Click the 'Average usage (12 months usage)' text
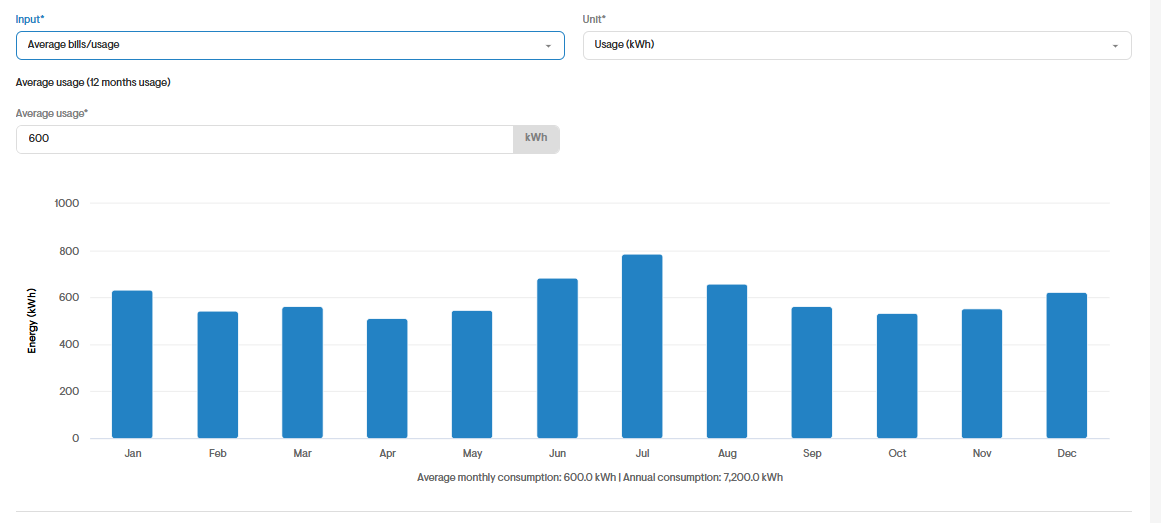 [93, 83]
